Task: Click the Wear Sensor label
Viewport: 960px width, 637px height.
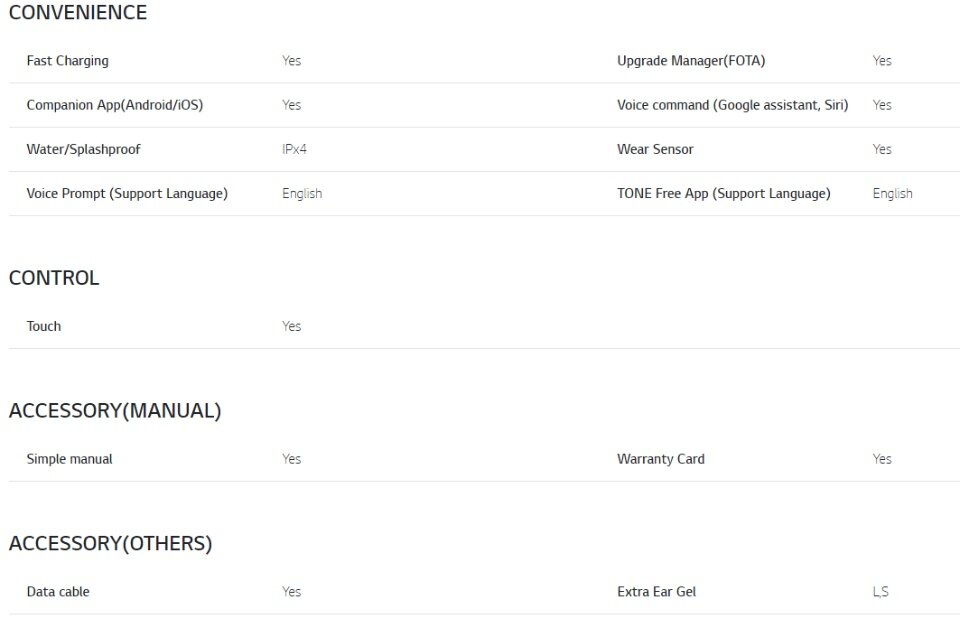Action: [x=655, y=149]
